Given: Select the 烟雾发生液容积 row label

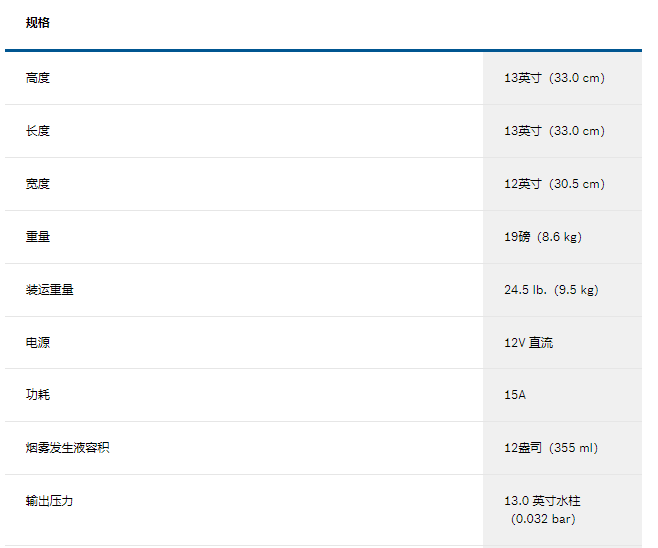Looking at the screenshot, I should point(68,448).
